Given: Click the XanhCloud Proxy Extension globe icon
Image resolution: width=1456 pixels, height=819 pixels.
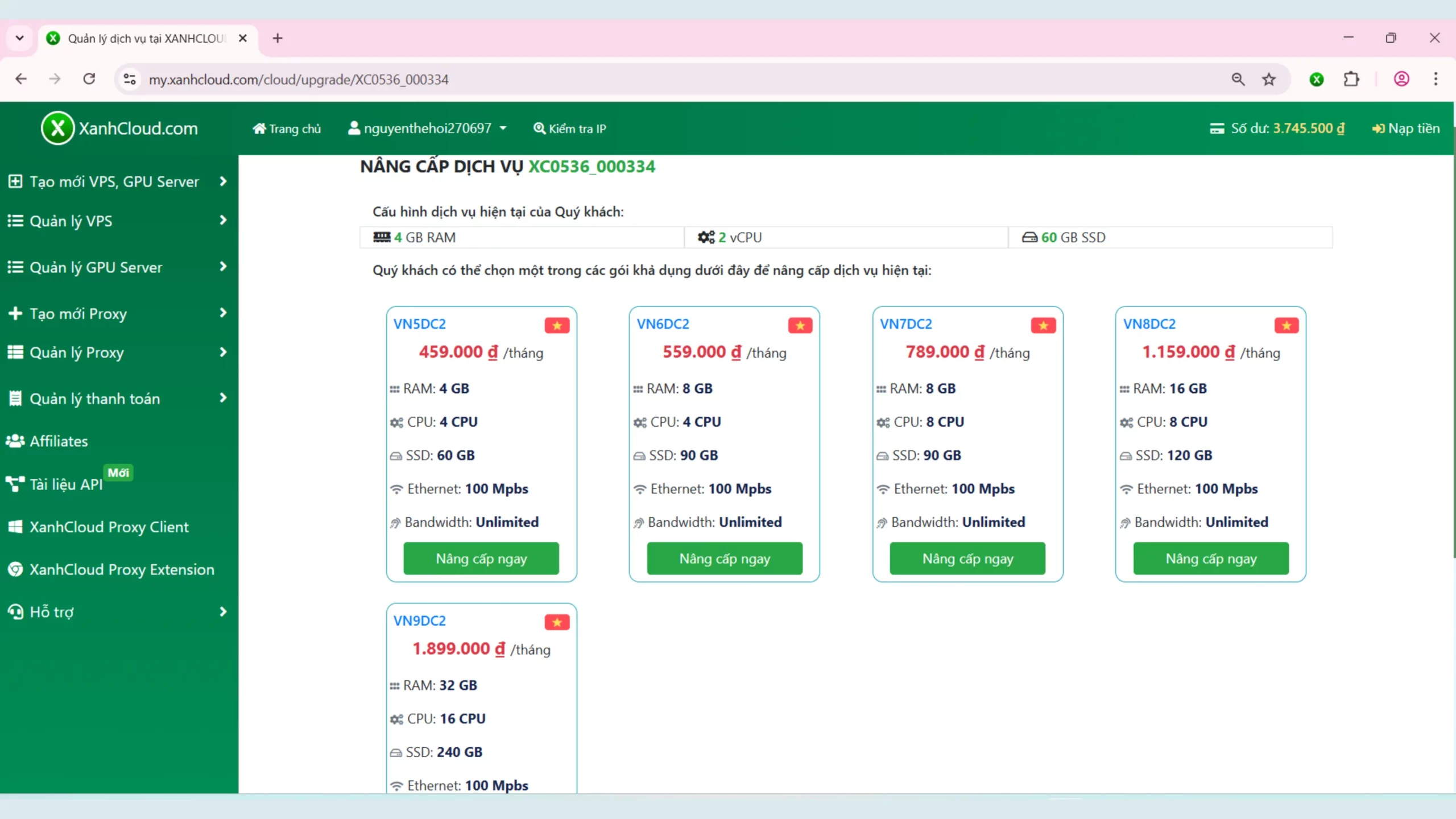Looking at the screenshot, I should [15, 569].
